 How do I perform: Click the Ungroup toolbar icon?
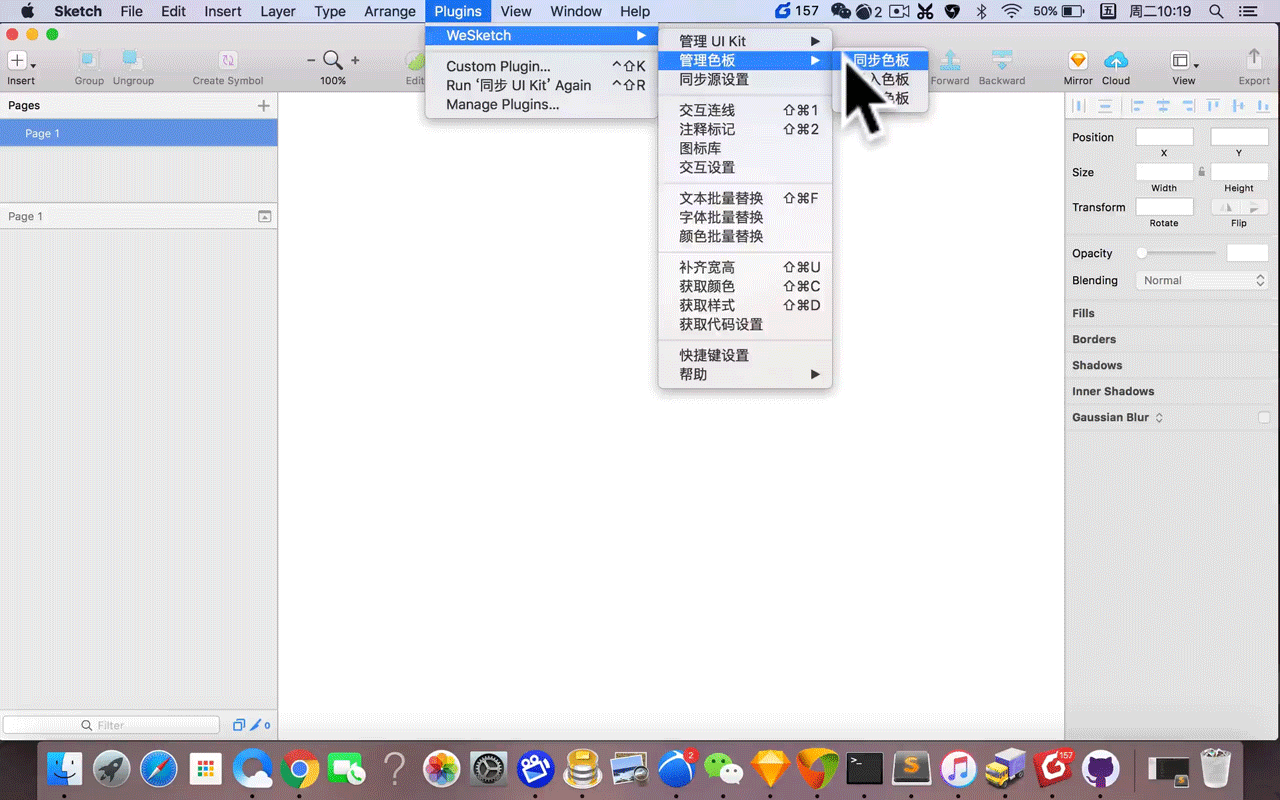coord(133,60)
